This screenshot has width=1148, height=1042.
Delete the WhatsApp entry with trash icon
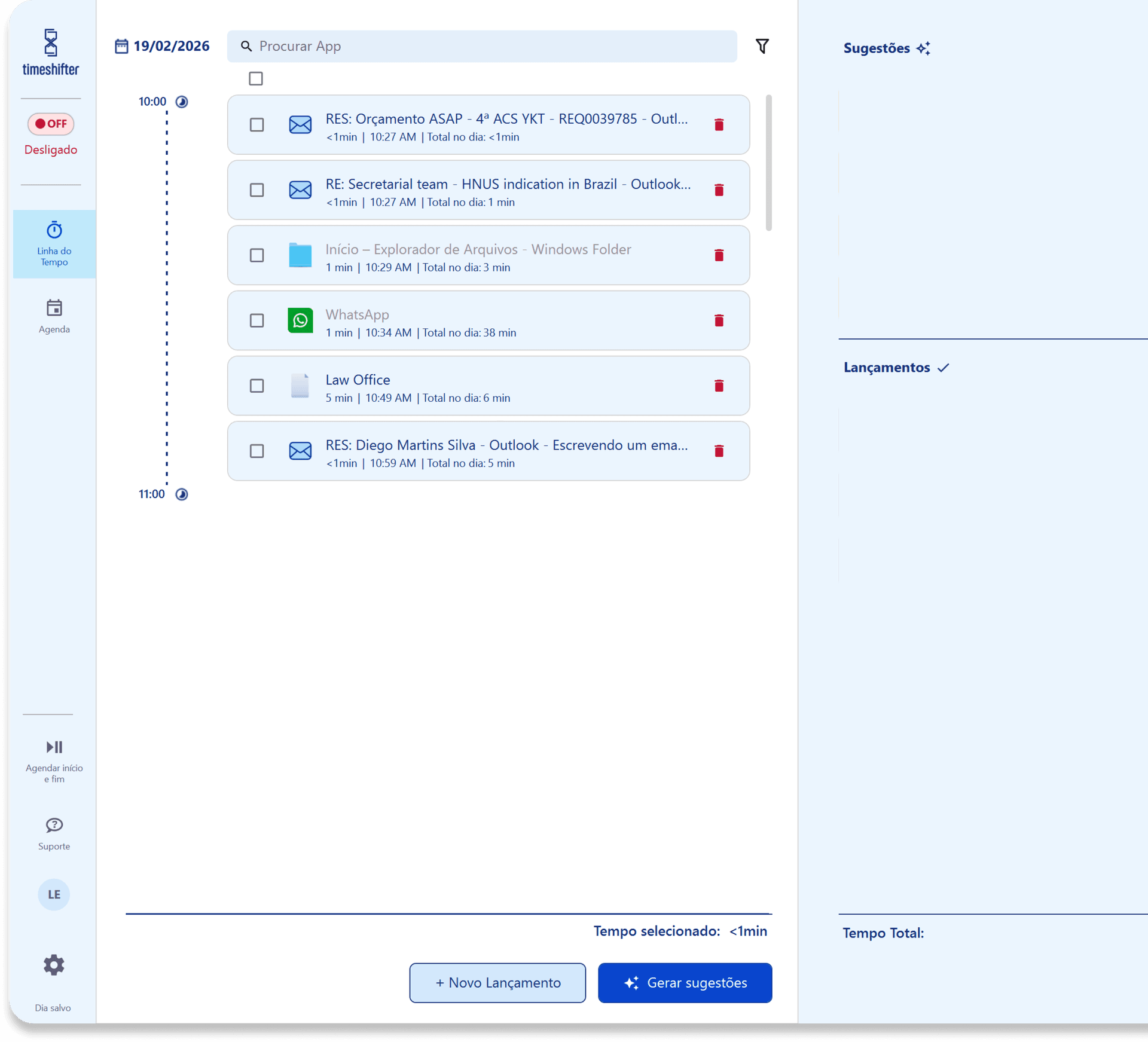(x=719, y=320)
